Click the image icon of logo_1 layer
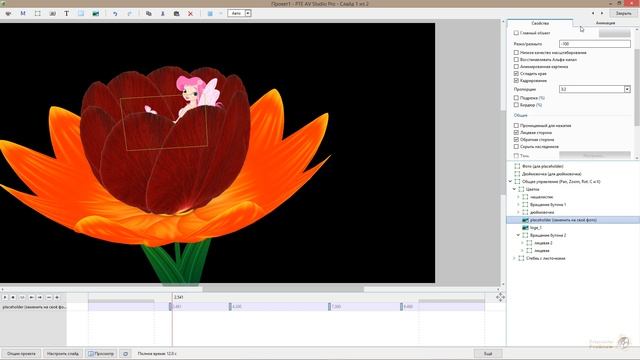 point(525,228)
